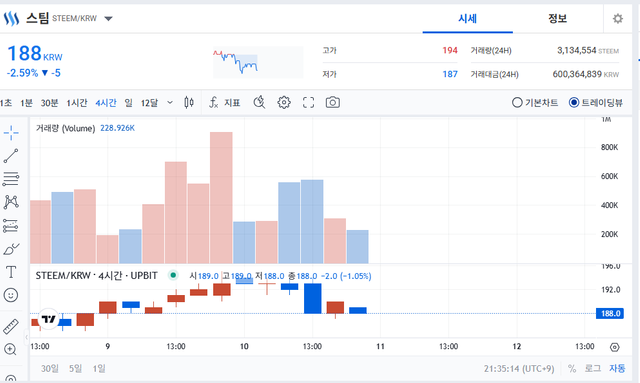
Task: Click the green market status dot
Action: click(x=173, y=275)
